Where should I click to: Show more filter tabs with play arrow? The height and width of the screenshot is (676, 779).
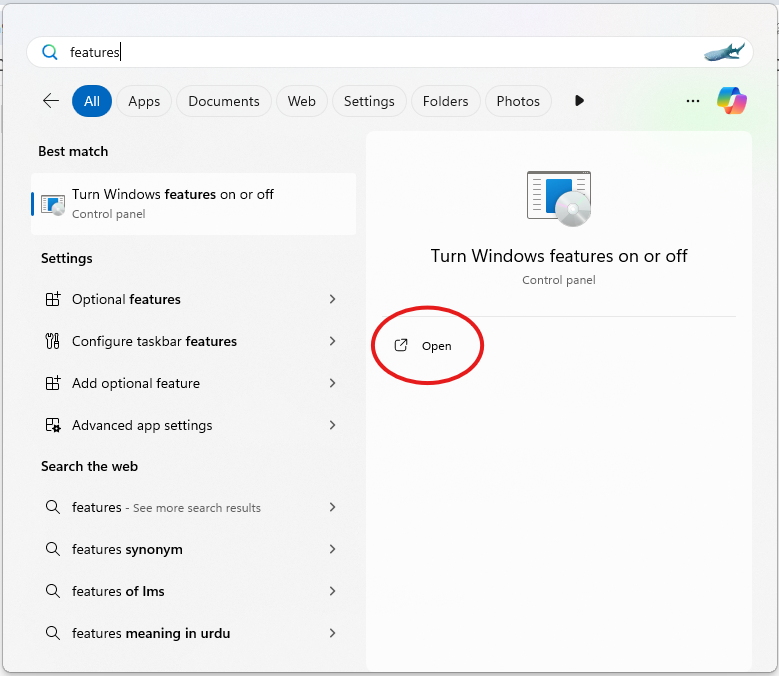click(x=579, y=101)
